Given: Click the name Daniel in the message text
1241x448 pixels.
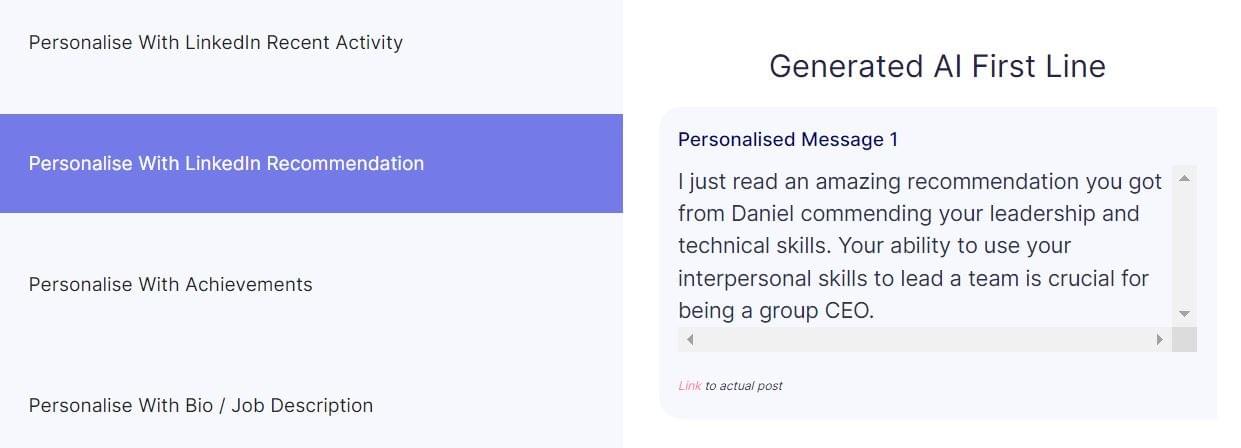Looking at the screenshot, I should [765, 214].
